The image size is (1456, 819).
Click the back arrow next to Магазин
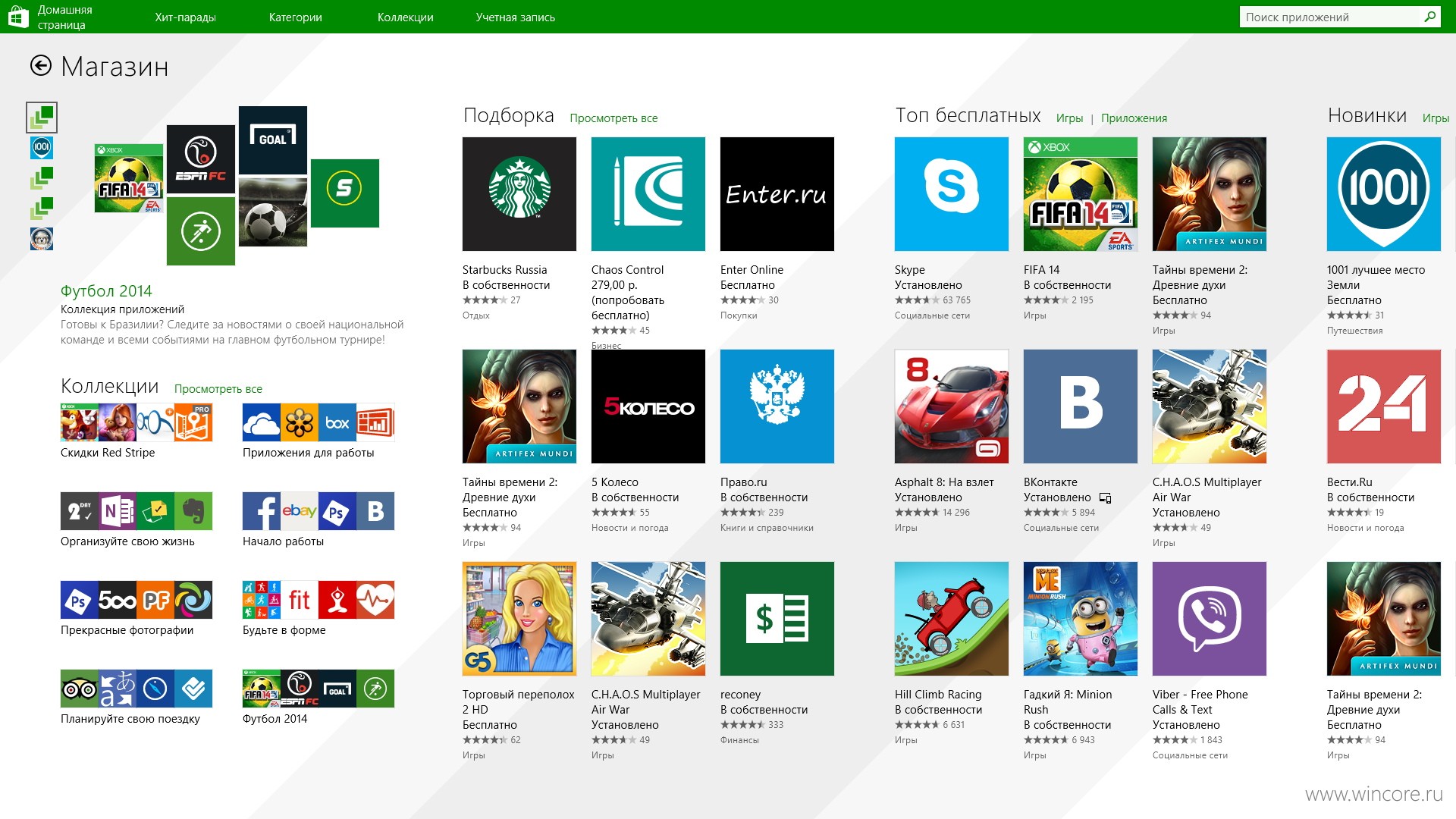click(41, 66)
